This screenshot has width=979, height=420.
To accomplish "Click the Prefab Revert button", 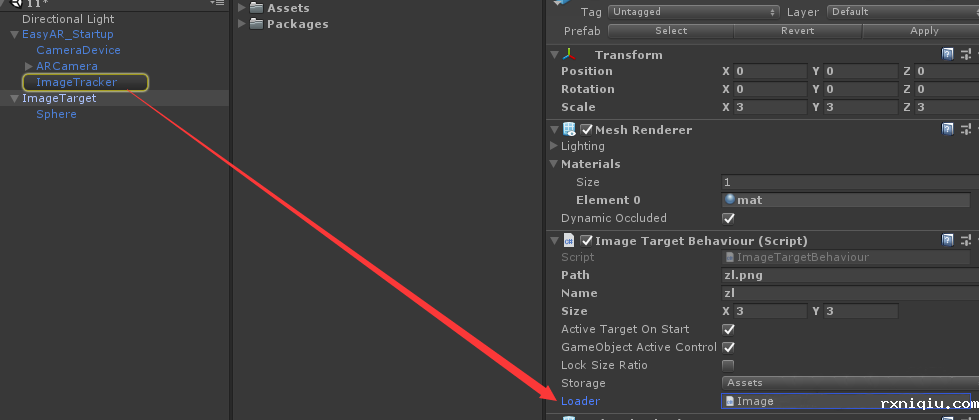I will pyautogui.click(x=797, y=31).
